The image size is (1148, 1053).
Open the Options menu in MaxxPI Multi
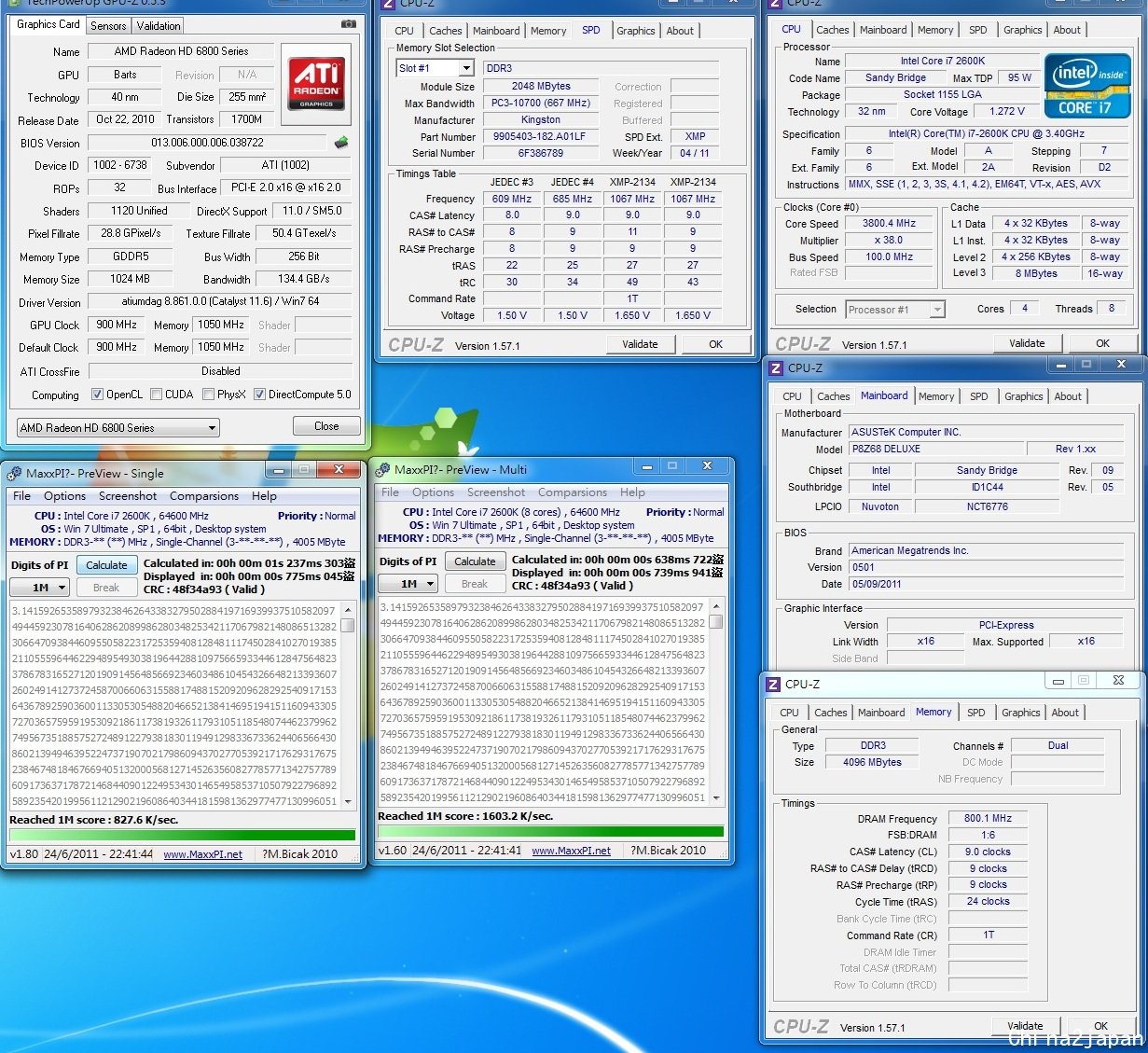tap(434, 492)
